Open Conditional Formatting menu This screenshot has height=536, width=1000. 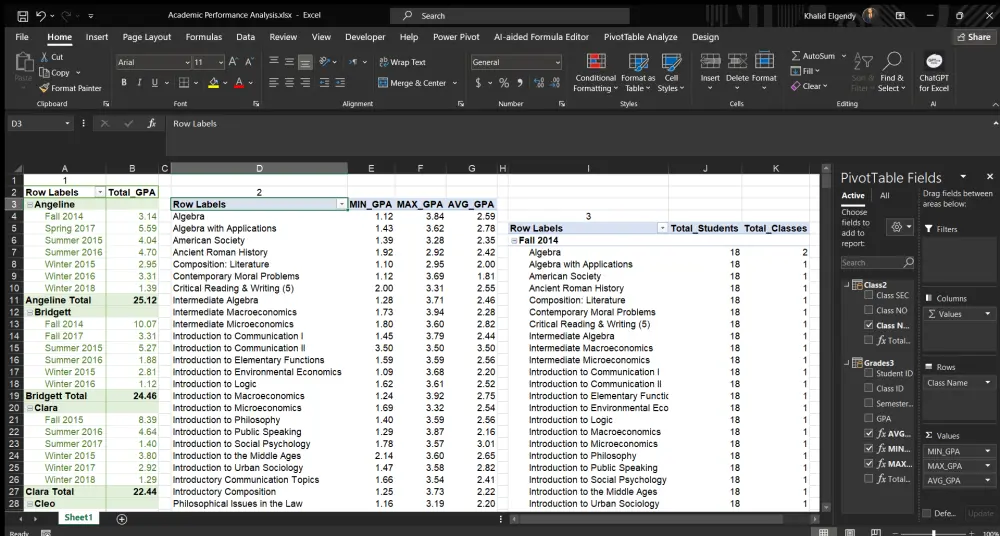(596, 73)
